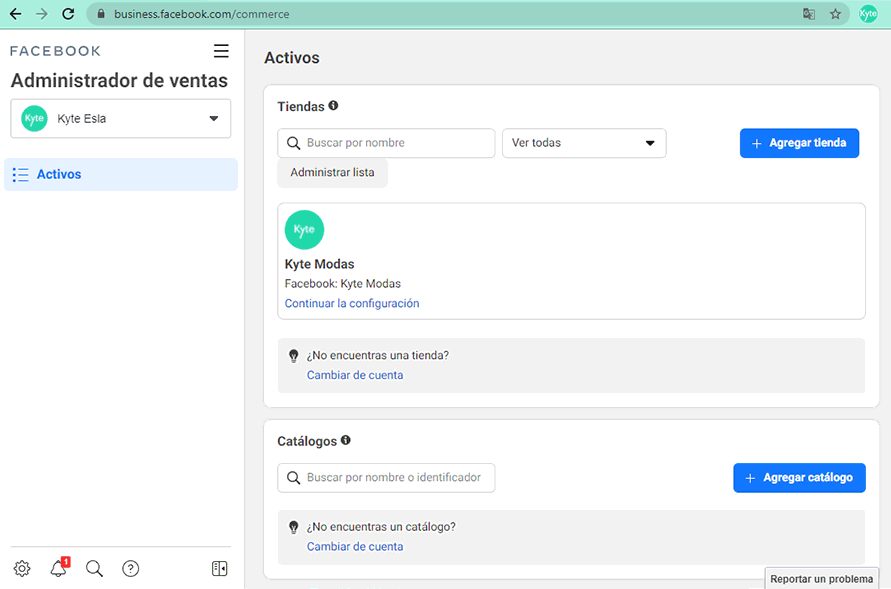Viewport: 891px width, 589px height.
Task: Open Continuar la configuración link
Action: tap(352, 303)
